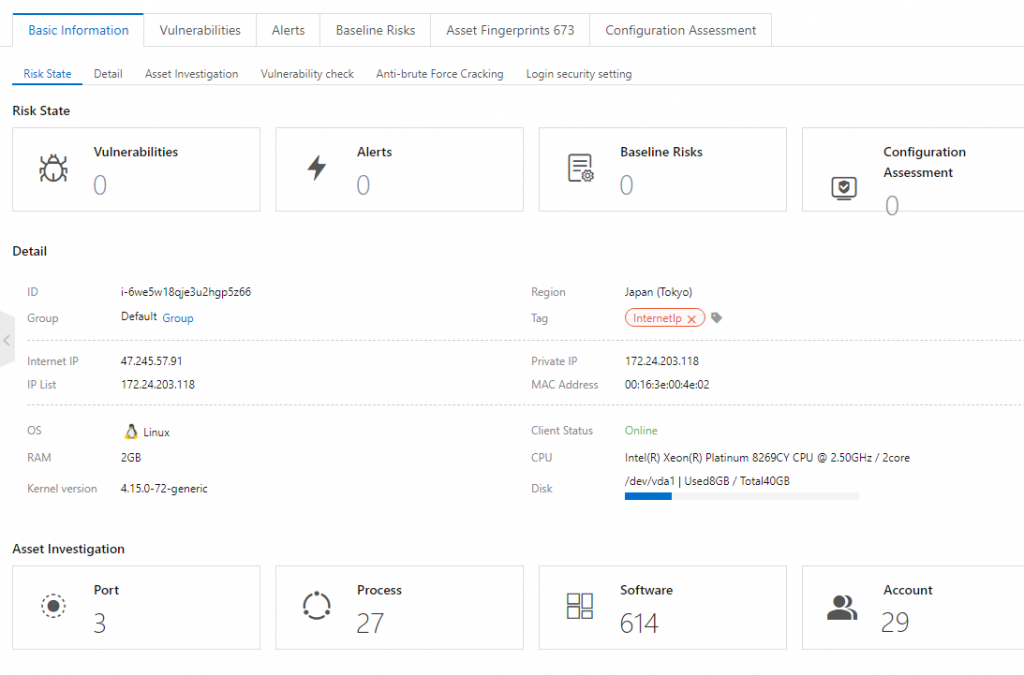Viewport: 1024px width, 675px height.
Task: Click the Disk usage progress bar
Action: pyautogui.click(x=740, y=496)
